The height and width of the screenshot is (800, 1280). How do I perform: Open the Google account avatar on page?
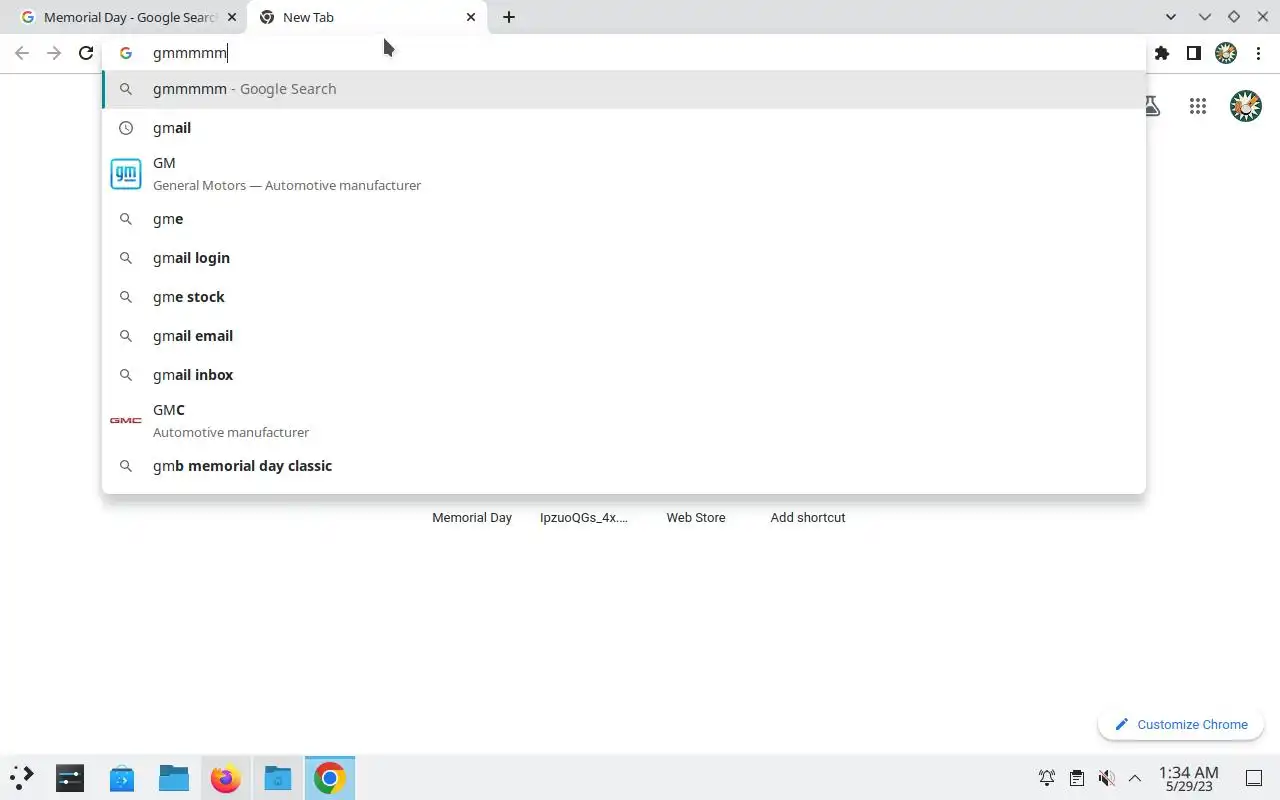(1245, 106)
